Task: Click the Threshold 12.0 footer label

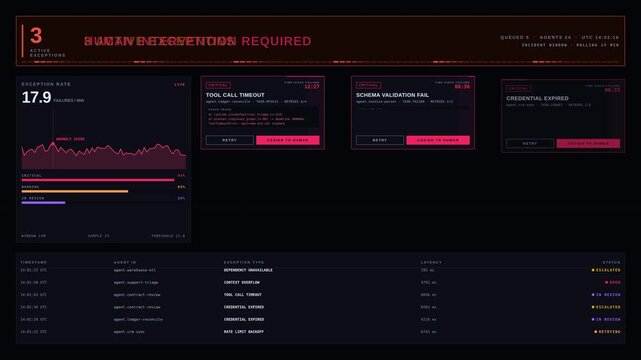Action: [x=168, y=236]
